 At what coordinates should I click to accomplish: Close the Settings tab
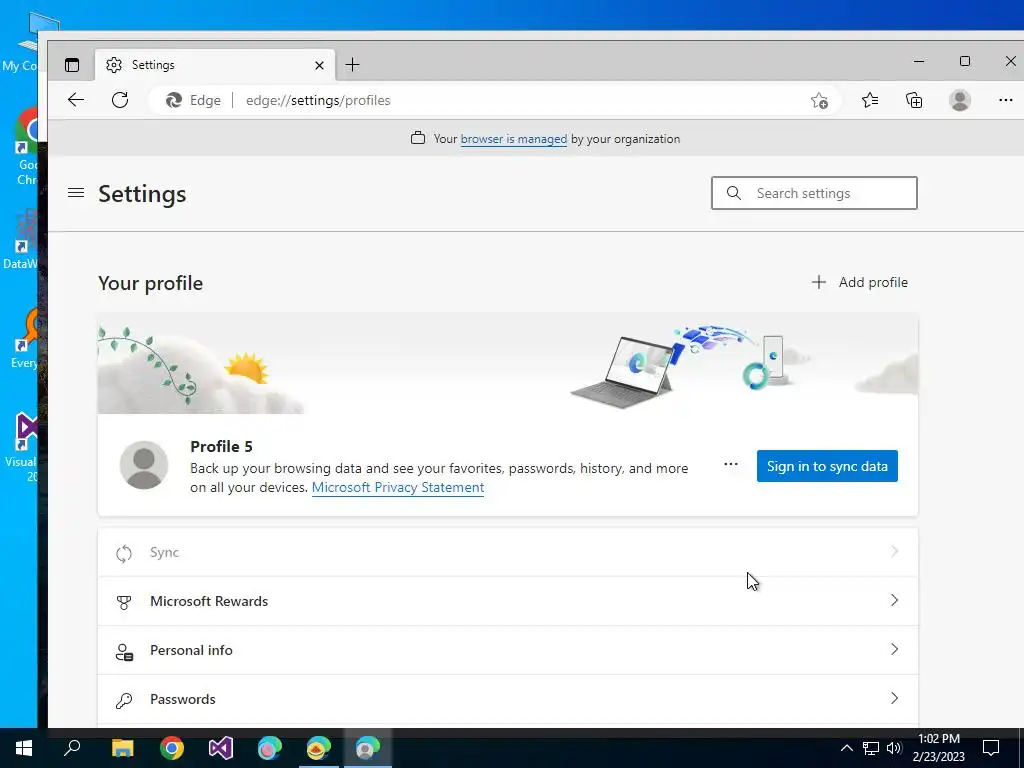click(x=319, y=65)
